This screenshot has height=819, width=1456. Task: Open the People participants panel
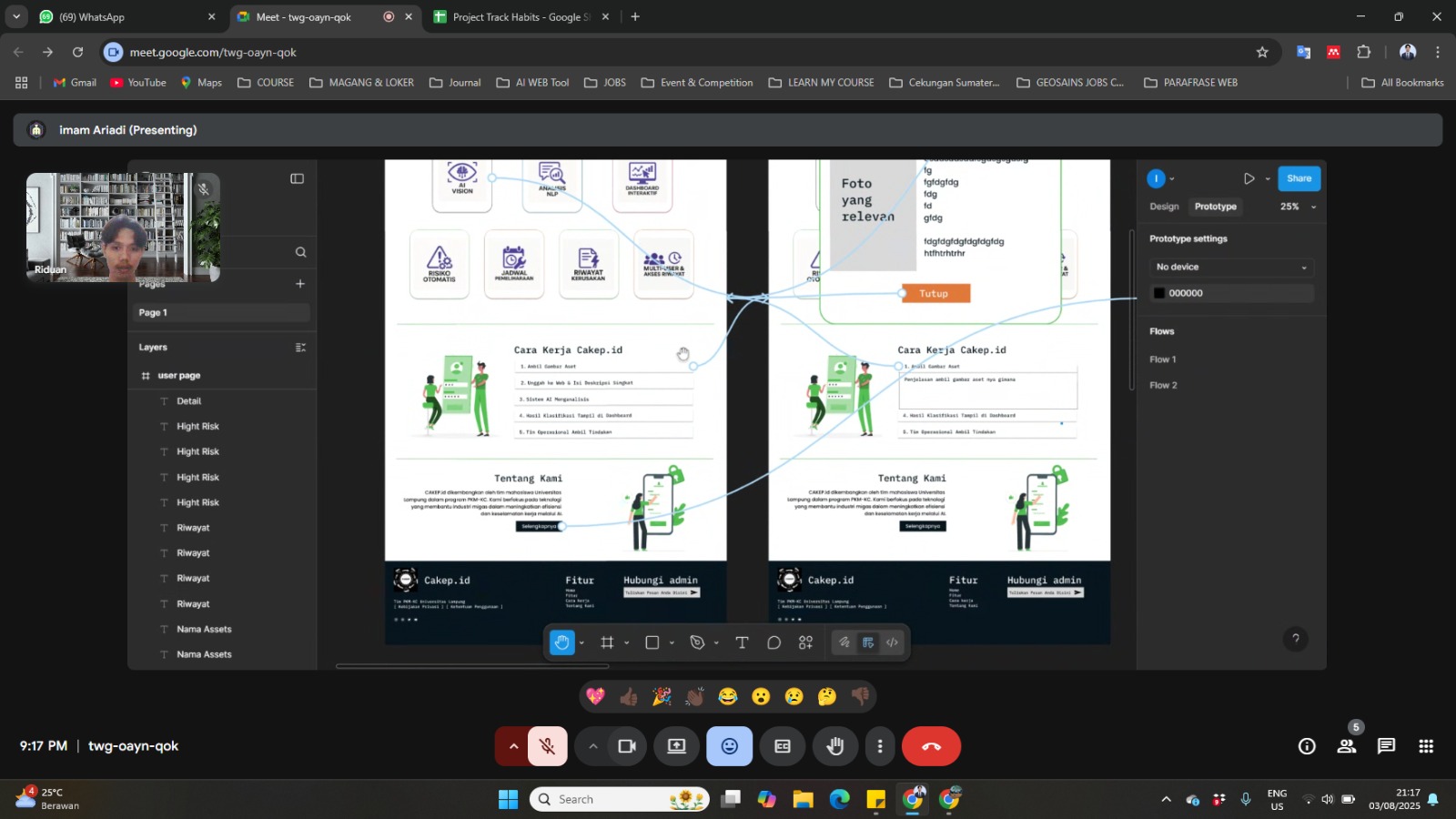click(1347, 746)
